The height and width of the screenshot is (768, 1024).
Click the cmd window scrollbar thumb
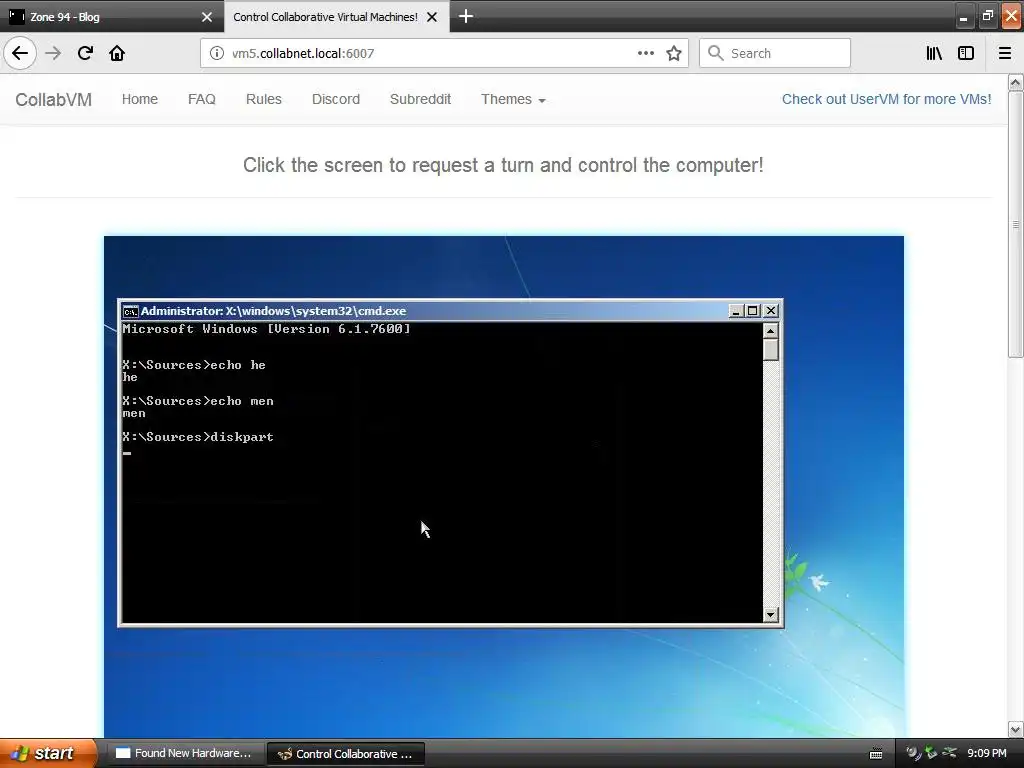point(771,349)
